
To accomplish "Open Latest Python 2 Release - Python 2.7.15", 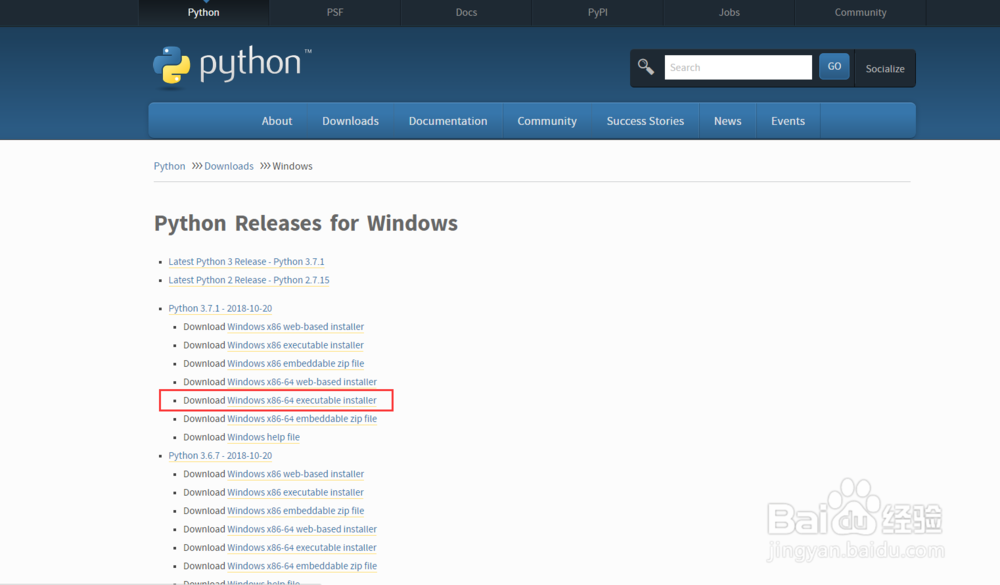I will pos(249,280).
